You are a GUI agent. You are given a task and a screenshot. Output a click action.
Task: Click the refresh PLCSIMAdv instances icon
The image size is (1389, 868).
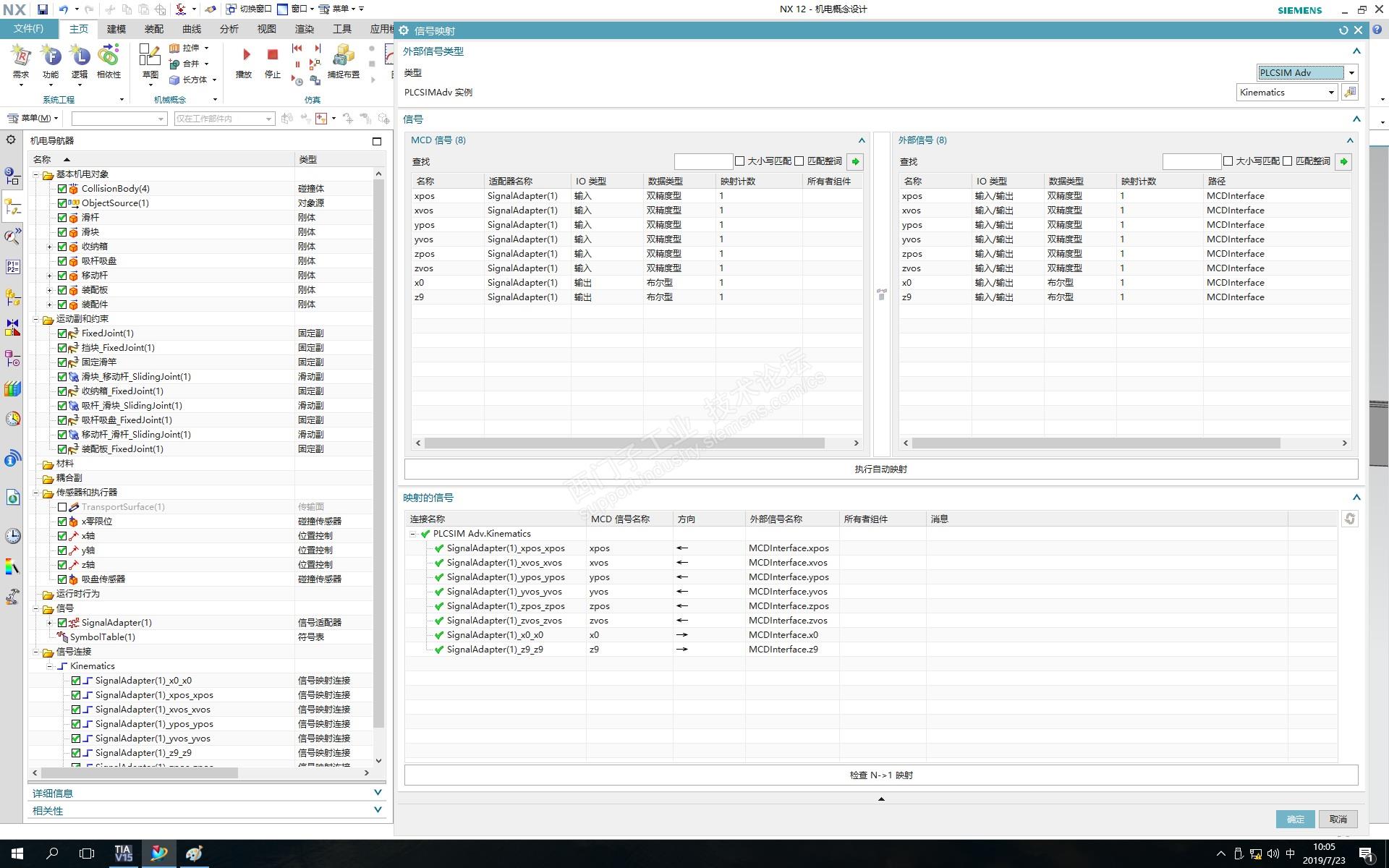(1349, 93)
